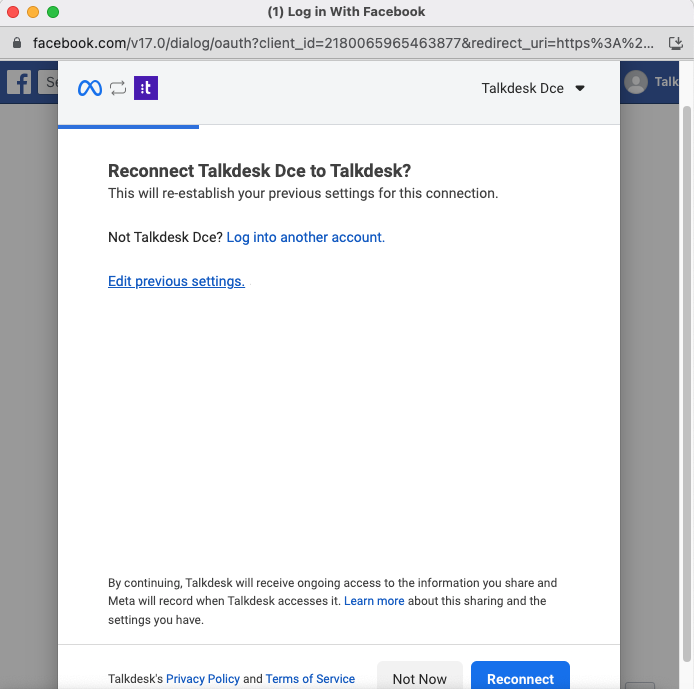Click the Learn more link
This screenshot has height=689, width=694.
point(374,601)
